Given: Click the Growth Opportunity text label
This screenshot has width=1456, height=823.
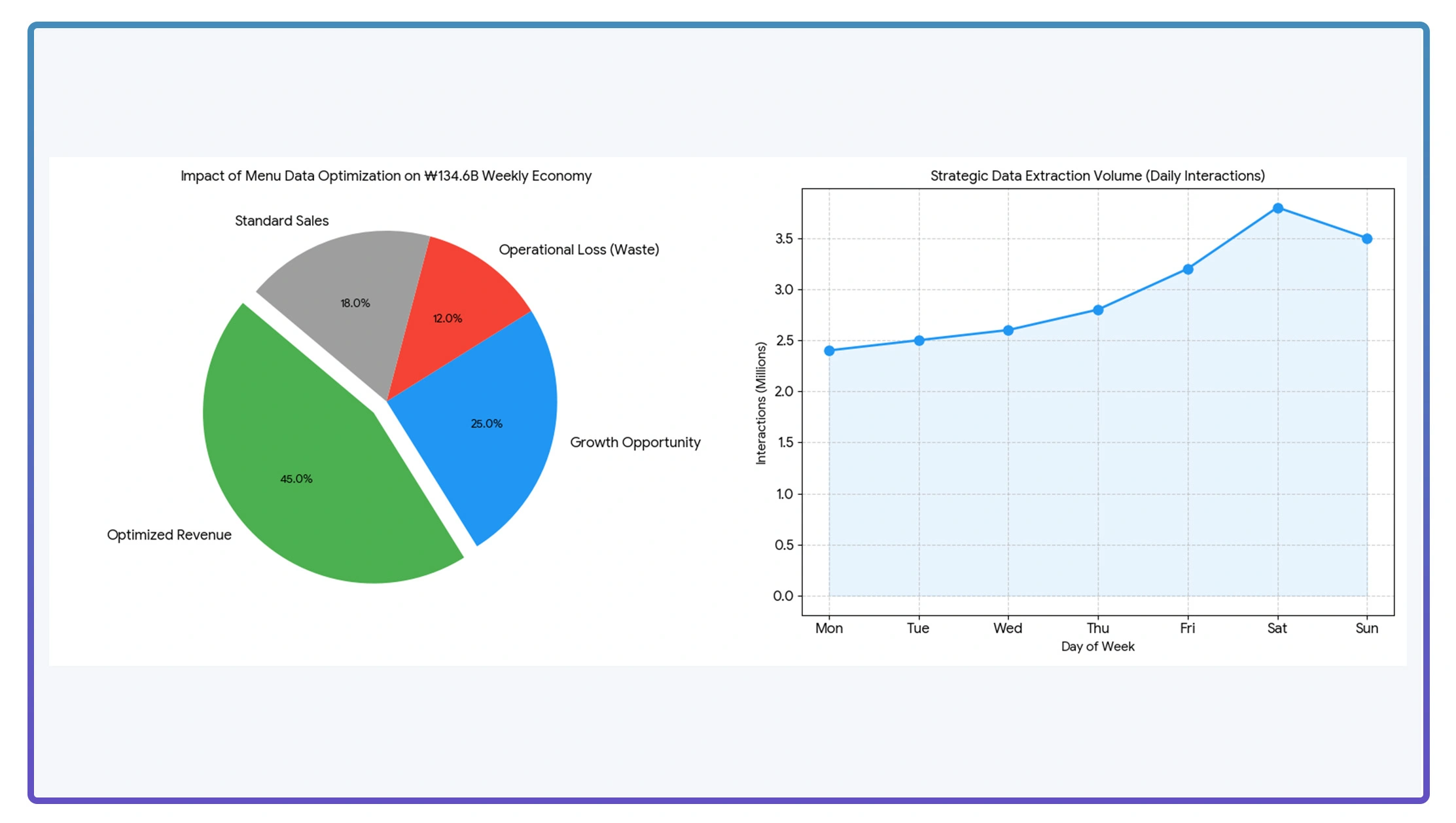Looking at the screenshot, I should pyautogui.click(x=635, y=443).
